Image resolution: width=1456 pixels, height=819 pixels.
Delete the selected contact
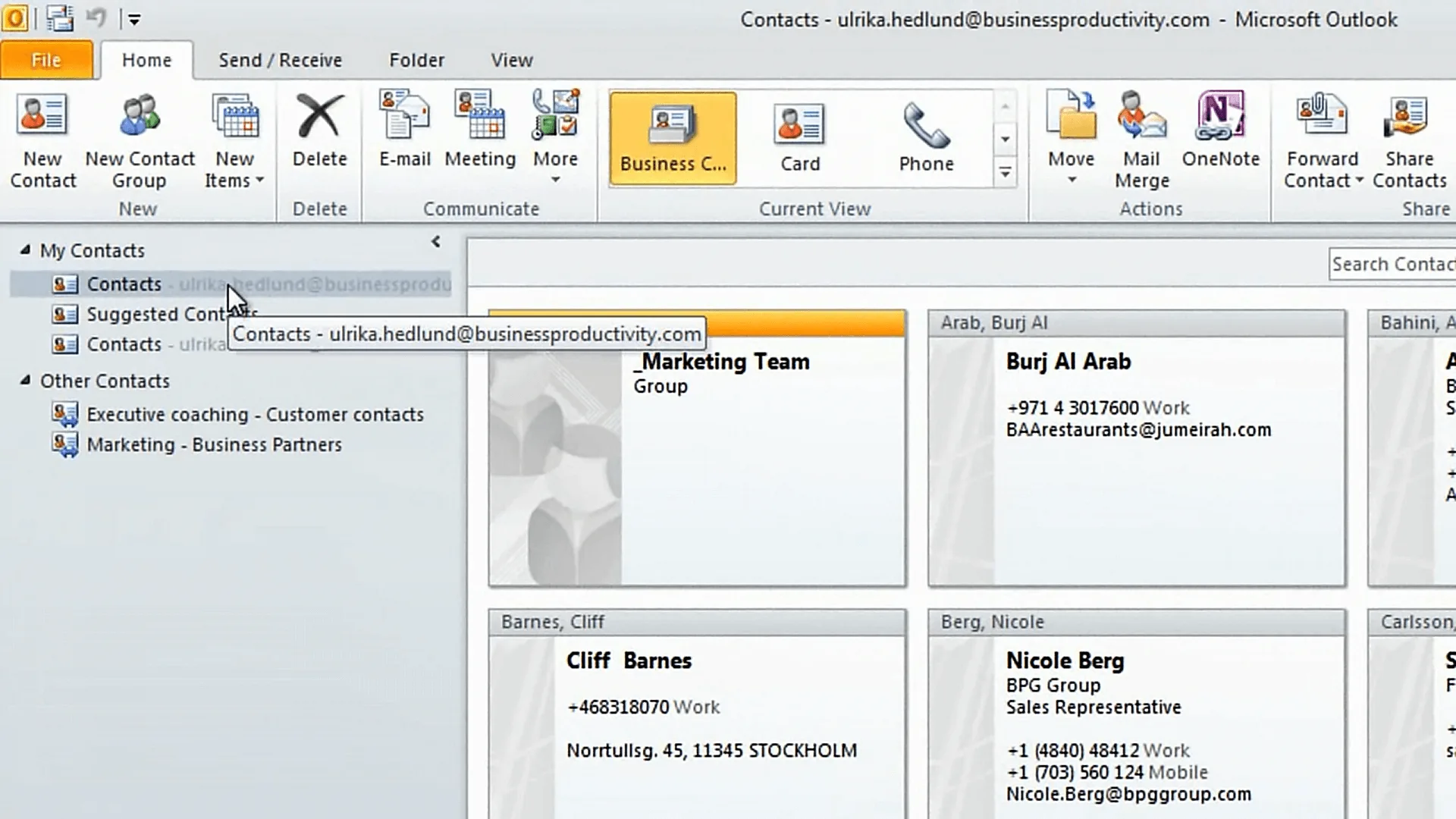319,130
